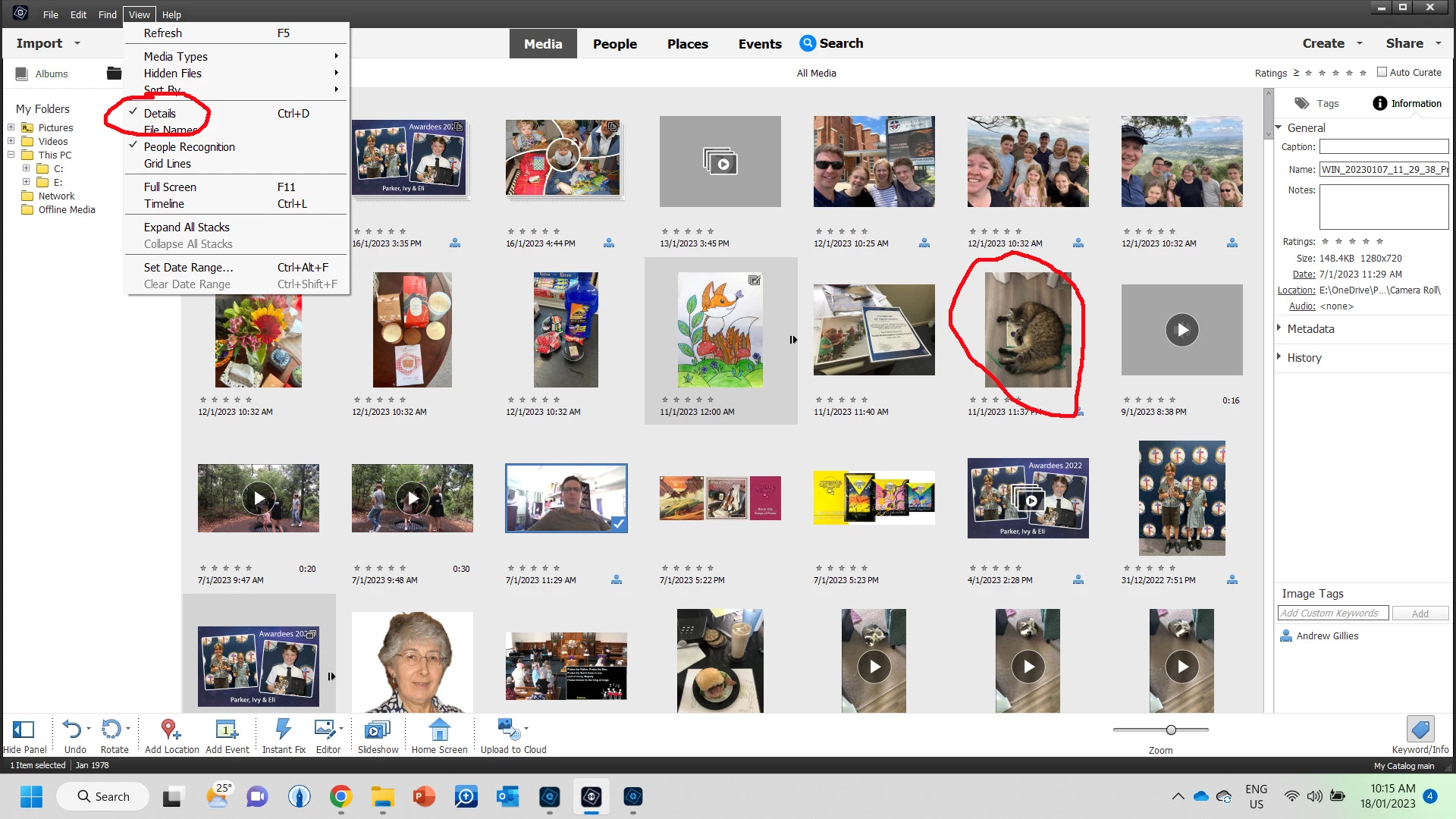Click the Add Location pin icon
The image size is (1456, 819).
click(x=171, y=730)
